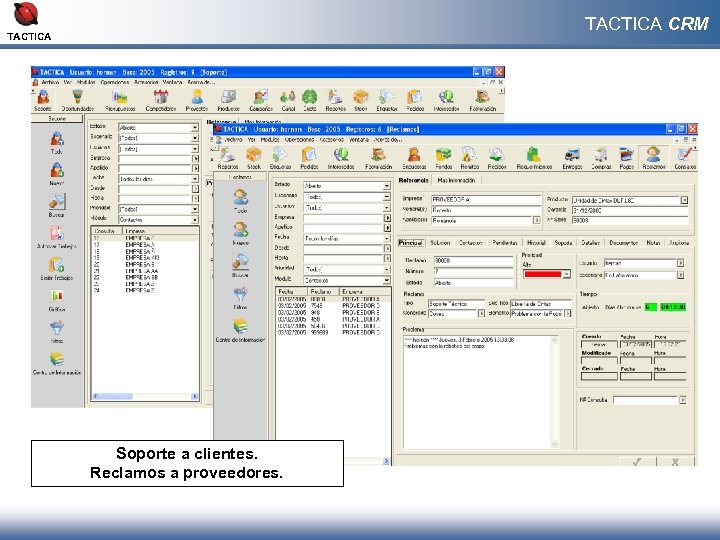This screenshot has width=720, height=540.
Task: Switch to Documentos tab in Reclamos window
Action: 623,242
